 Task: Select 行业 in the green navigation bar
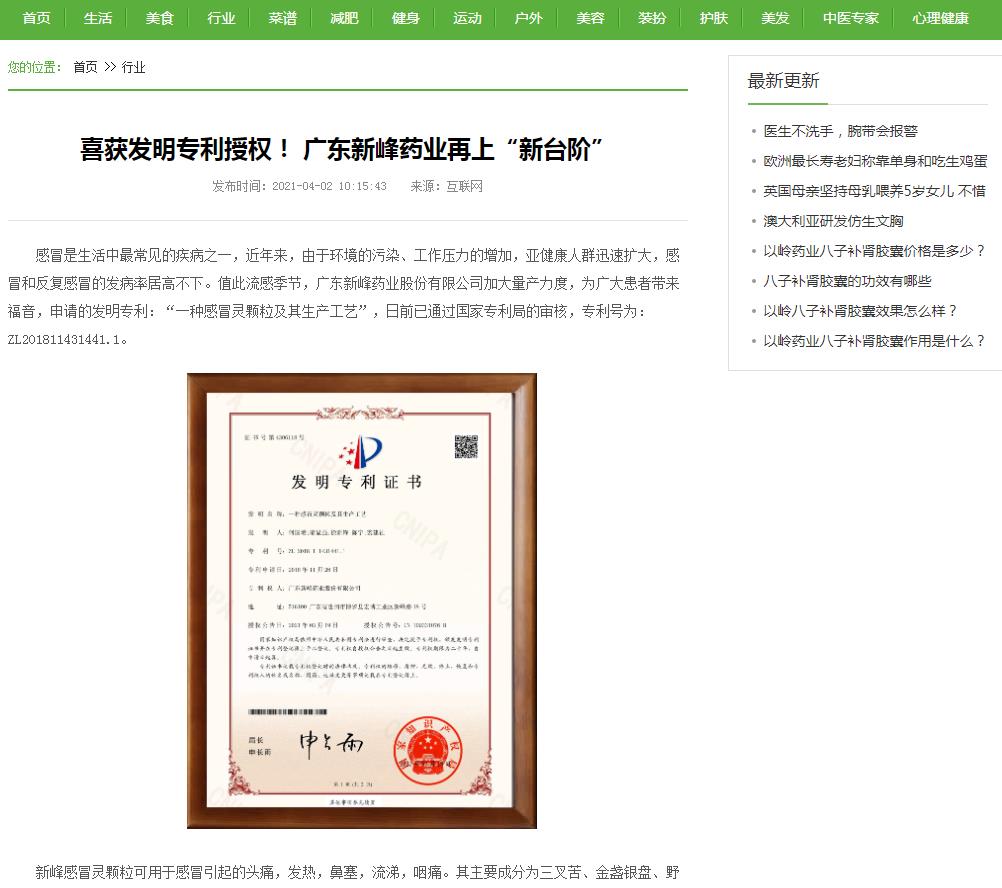coord(221,19)
